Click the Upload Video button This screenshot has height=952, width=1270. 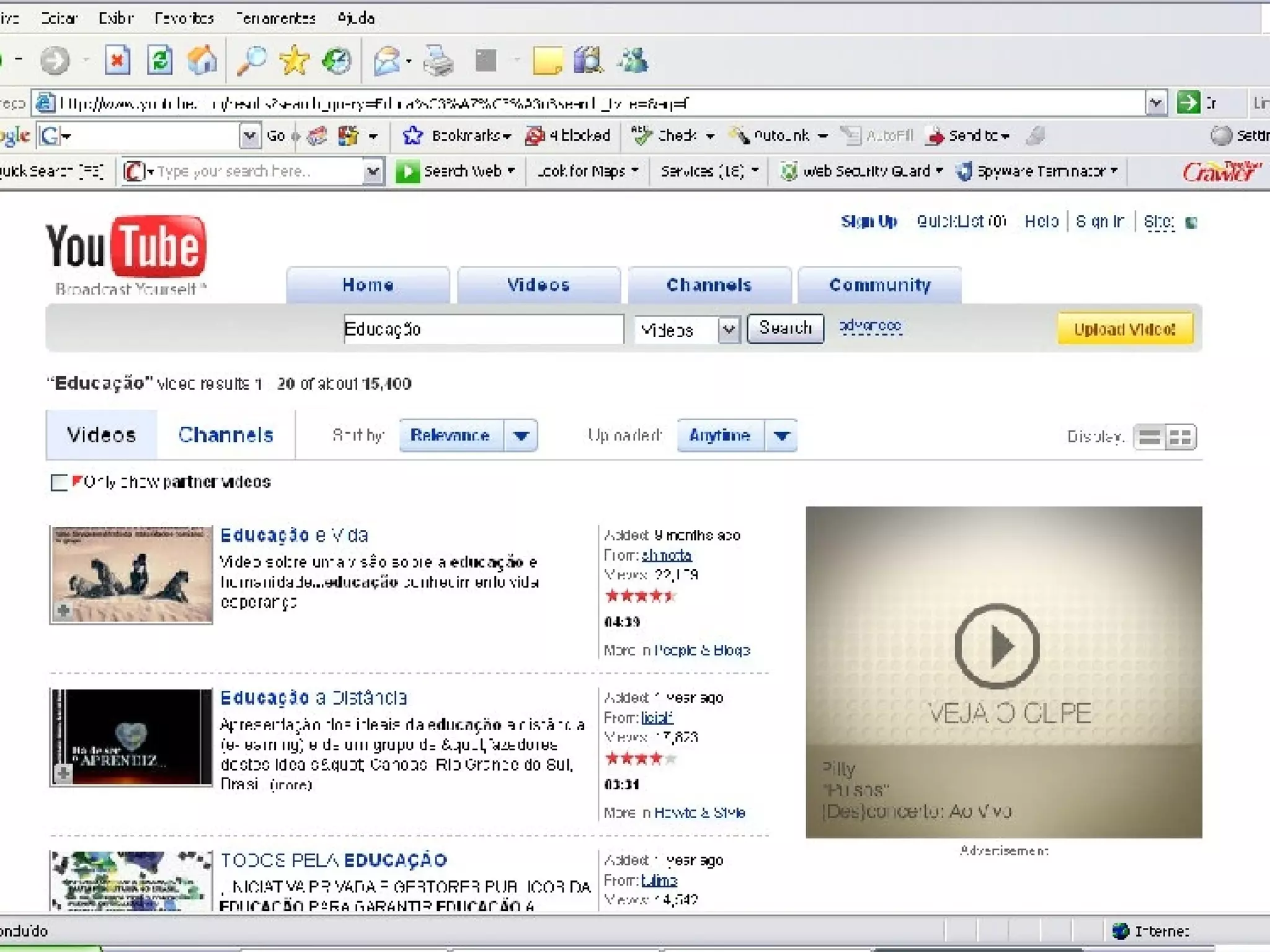1124,329
